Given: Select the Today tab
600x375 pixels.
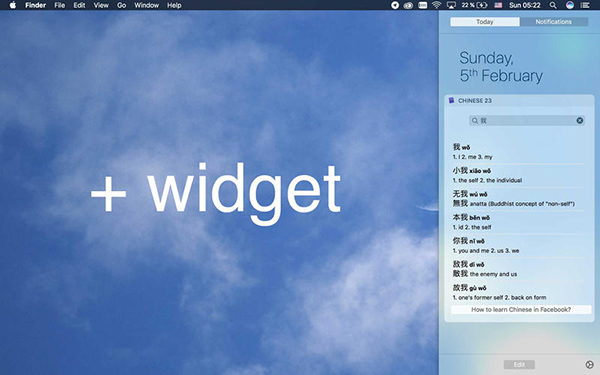Looking at the screenshot, I should [x=485, y=22].
